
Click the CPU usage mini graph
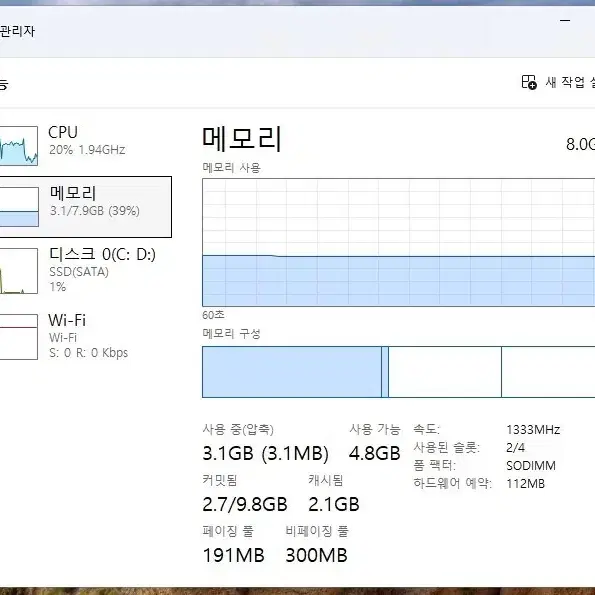(19, 146)
